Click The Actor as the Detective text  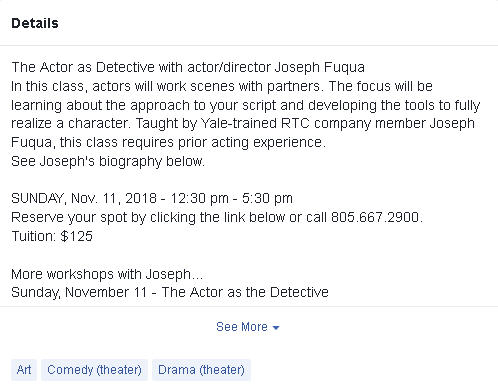[245, 292]
